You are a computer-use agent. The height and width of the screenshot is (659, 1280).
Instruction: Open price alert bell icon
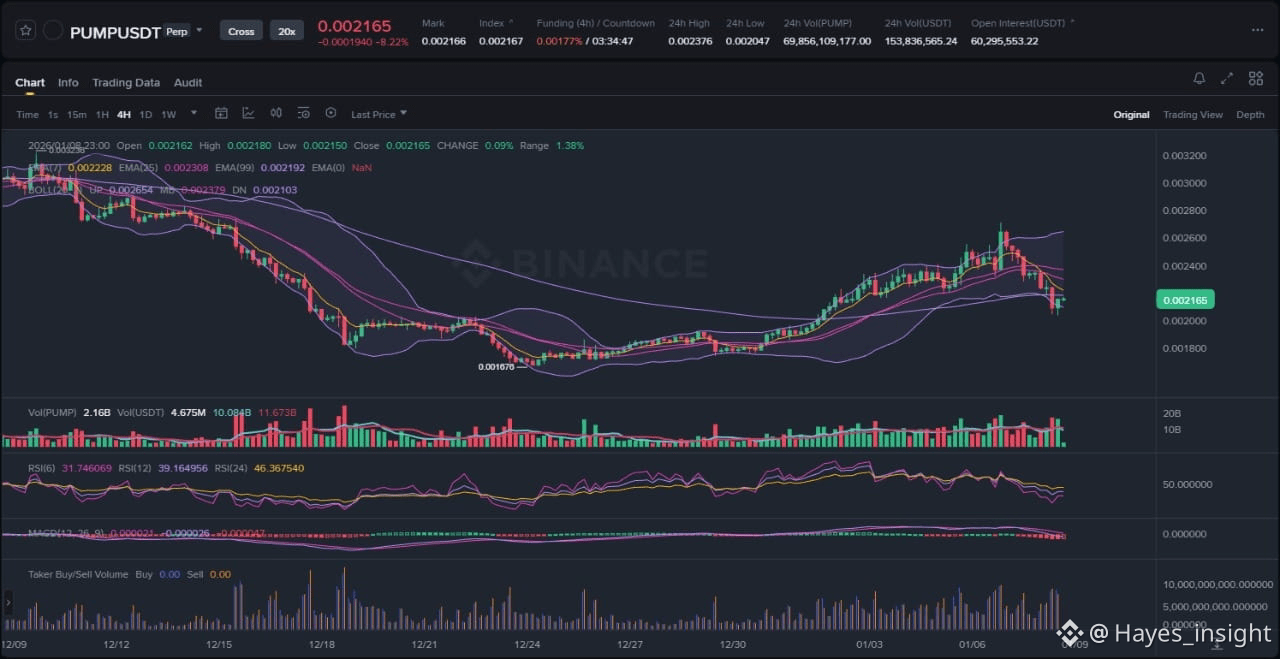click(1199, 79)
